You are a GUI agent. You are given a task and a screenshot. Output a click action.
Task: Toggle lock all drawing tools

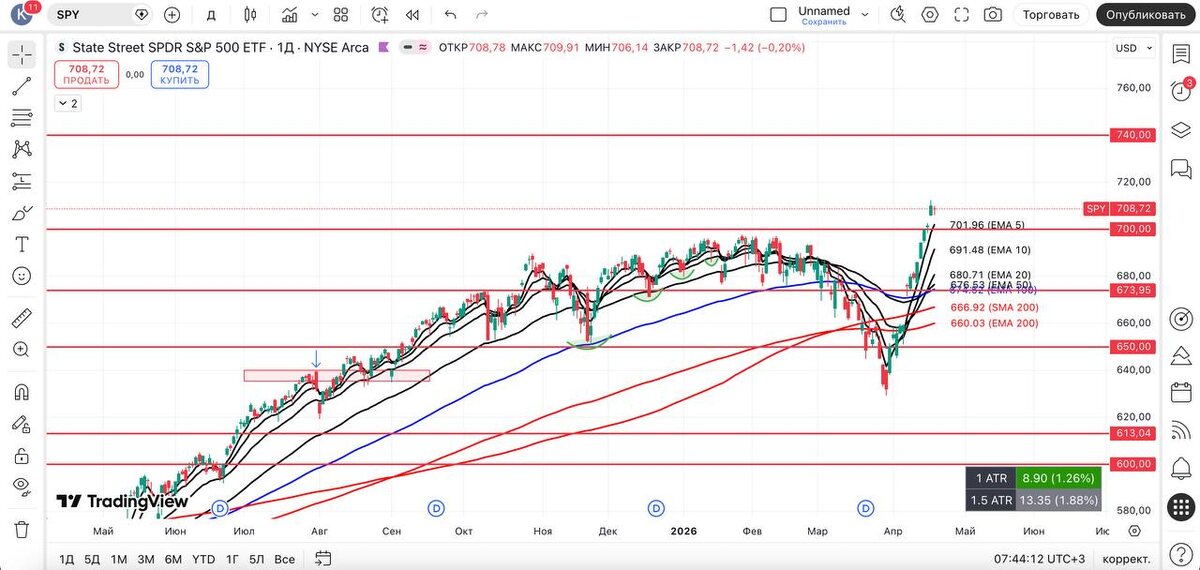[21, 456]
